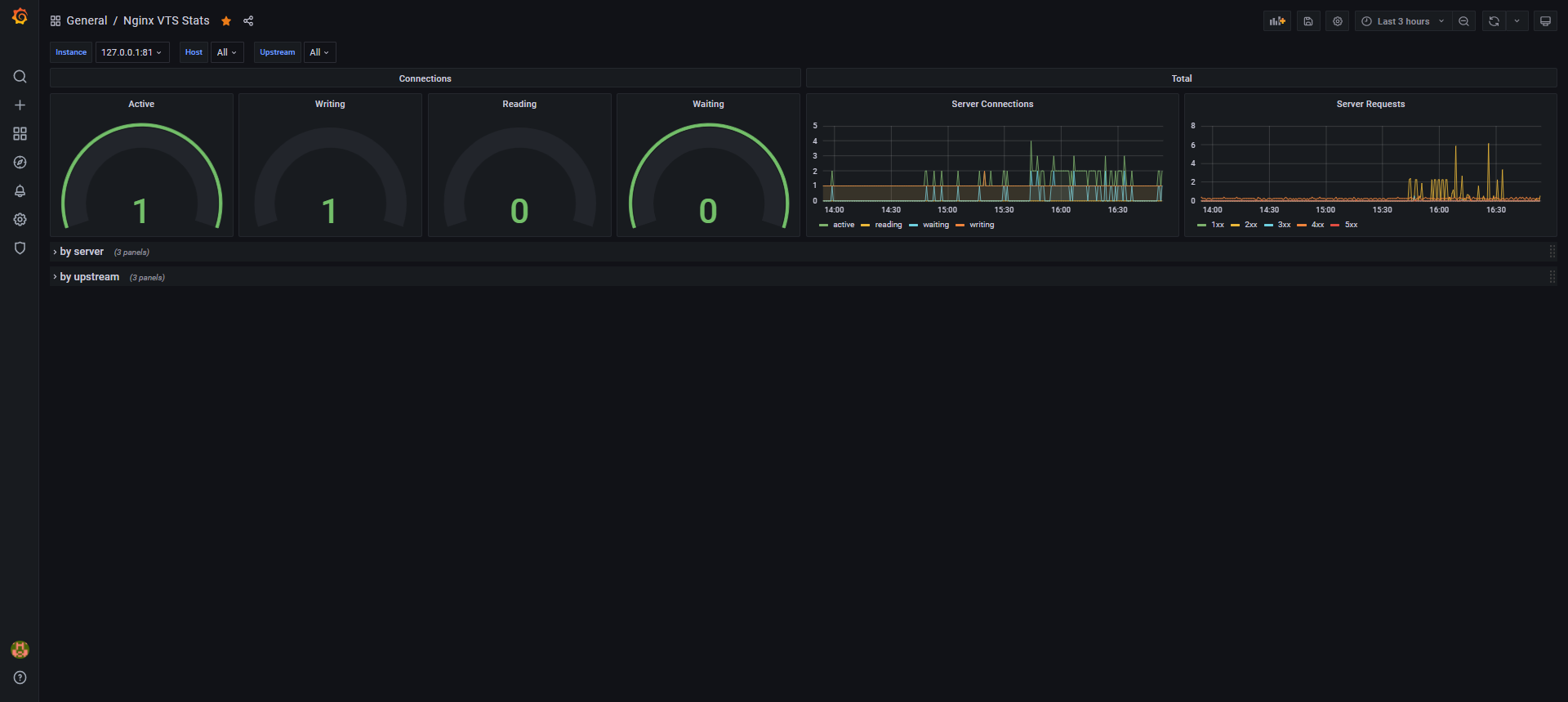The image size is (1568, 702).
Task: Open the Dashboards grid icon in sidebar
Action: pos(20,134)
